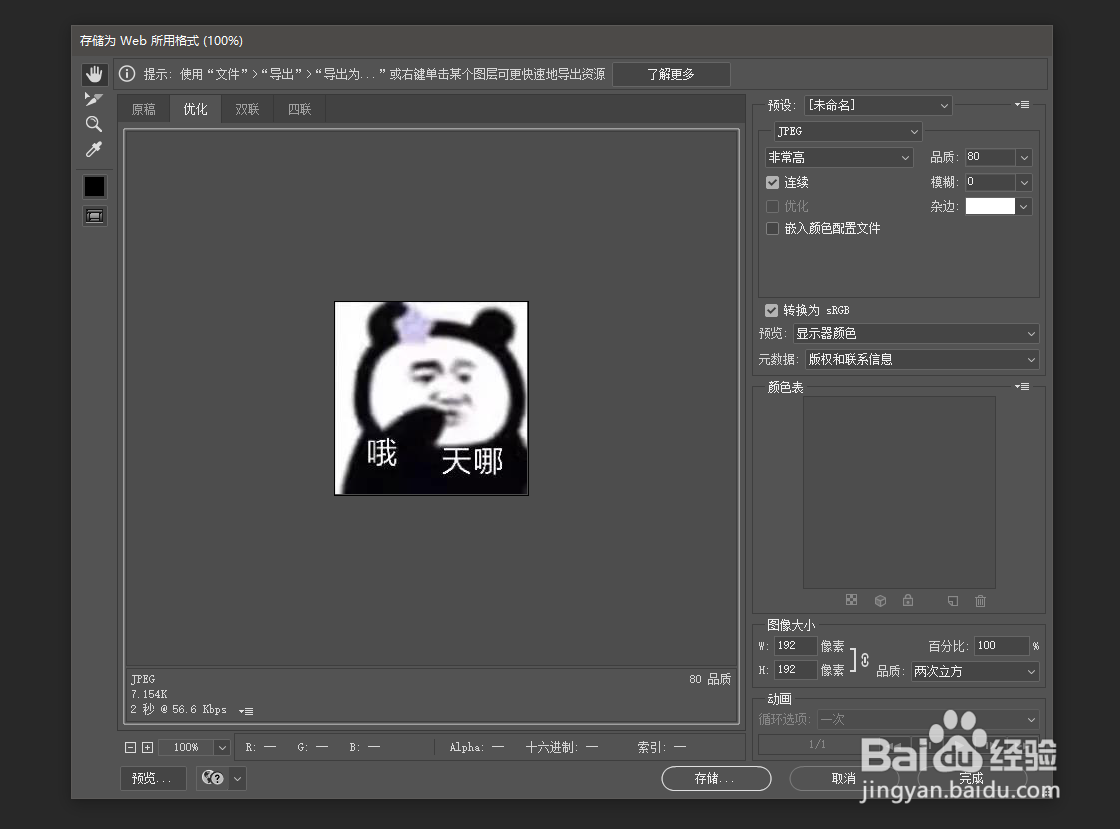1120x829 pixels.
Task: Click the H height 192 field
Action: coord(795,670)
